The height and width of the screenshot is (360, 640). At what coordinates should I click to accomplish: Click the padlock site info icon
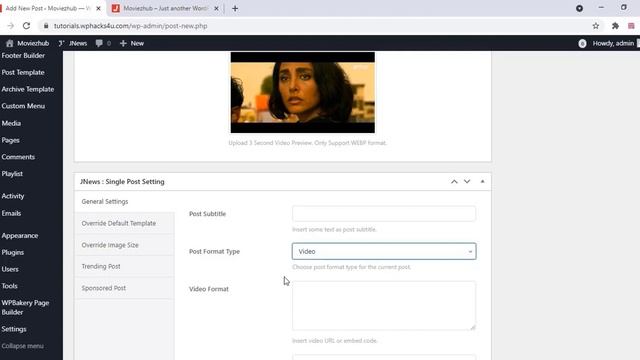coord(46,26)
